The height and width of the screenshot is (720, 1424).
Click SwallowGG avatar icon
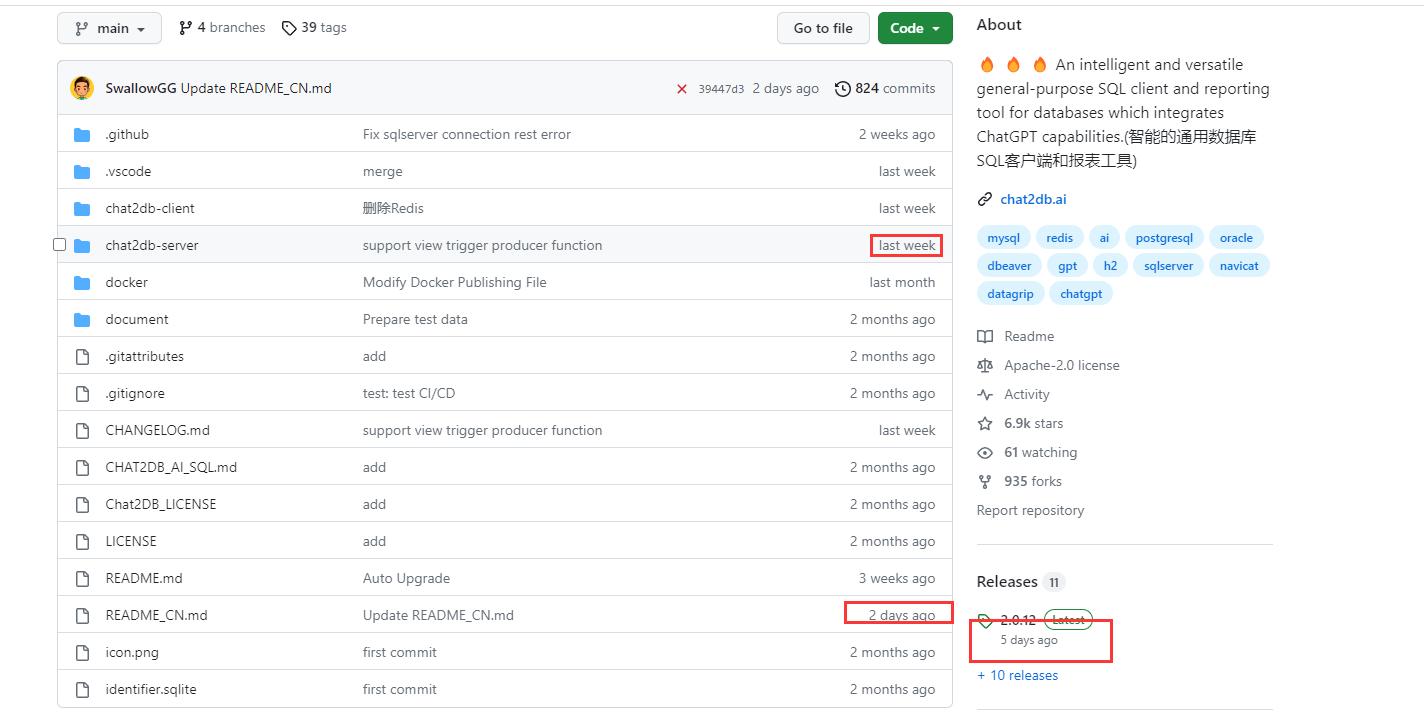pos(82,88)
